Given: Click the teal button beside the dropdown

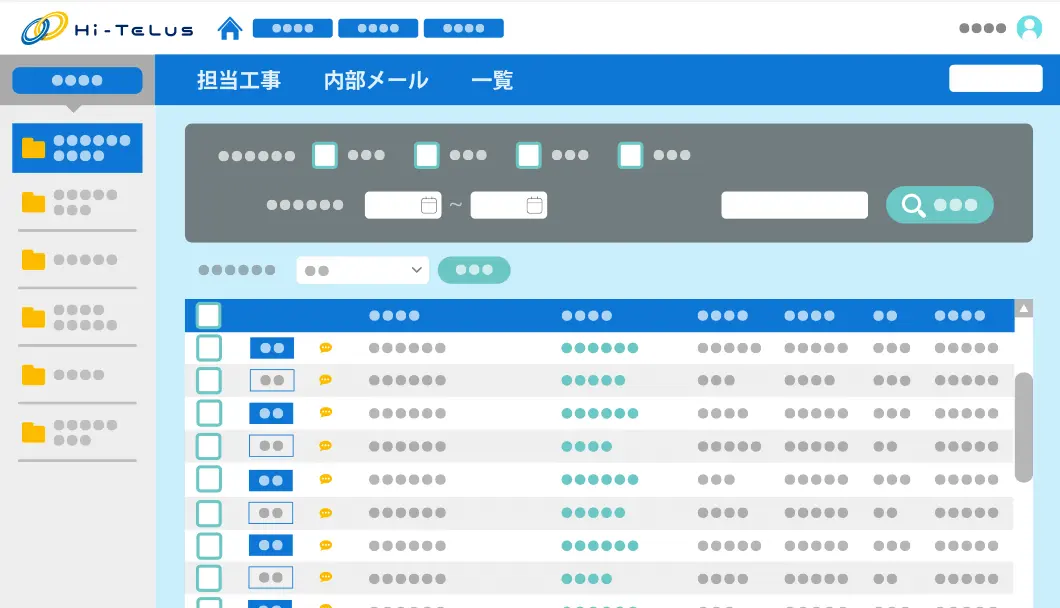Looking at the screenshot, I should [474, 270].
